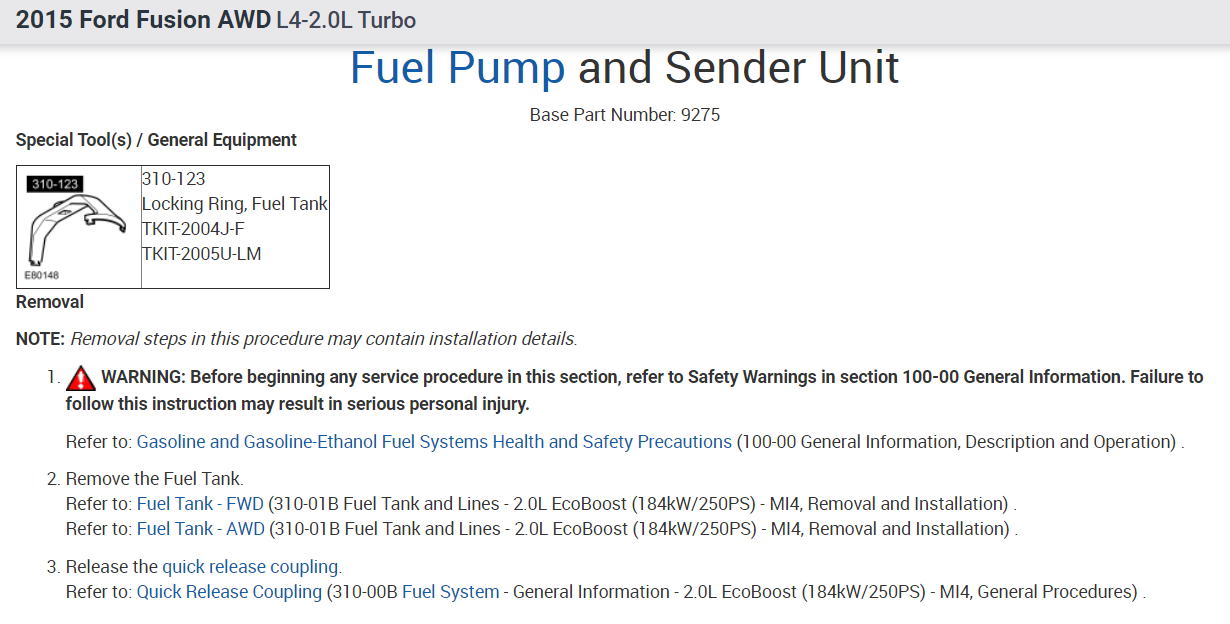Open the Fuel System link in step 3
Screen dimensions: 1230x624
450,592
